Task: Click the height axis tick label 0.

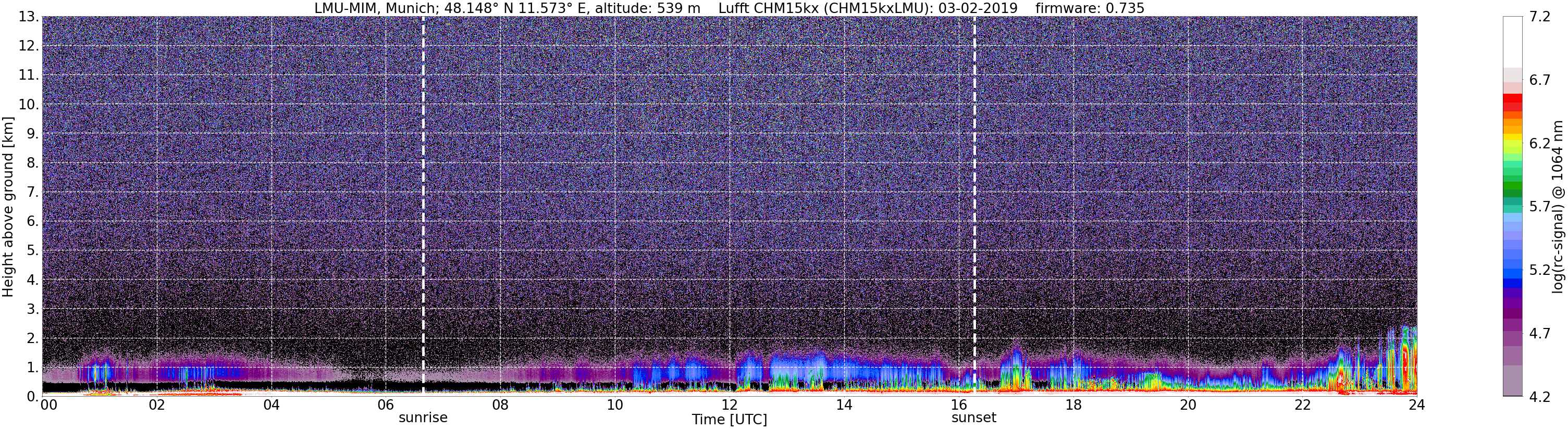Action: [x=33, y=396]
